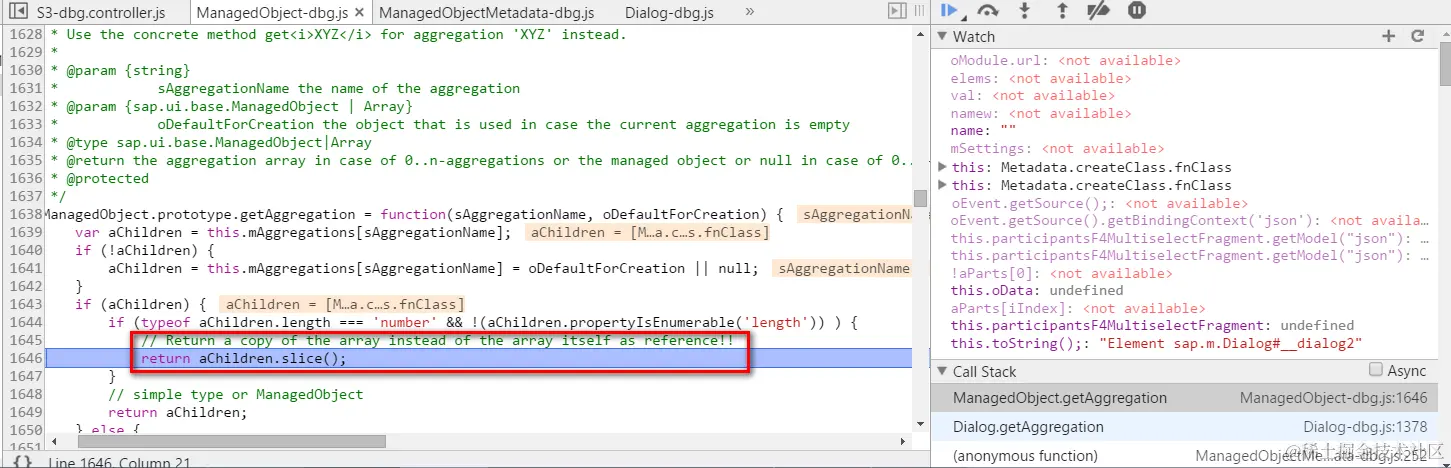Close the ManagedObject-dbg.js tab

click(360, 13)
